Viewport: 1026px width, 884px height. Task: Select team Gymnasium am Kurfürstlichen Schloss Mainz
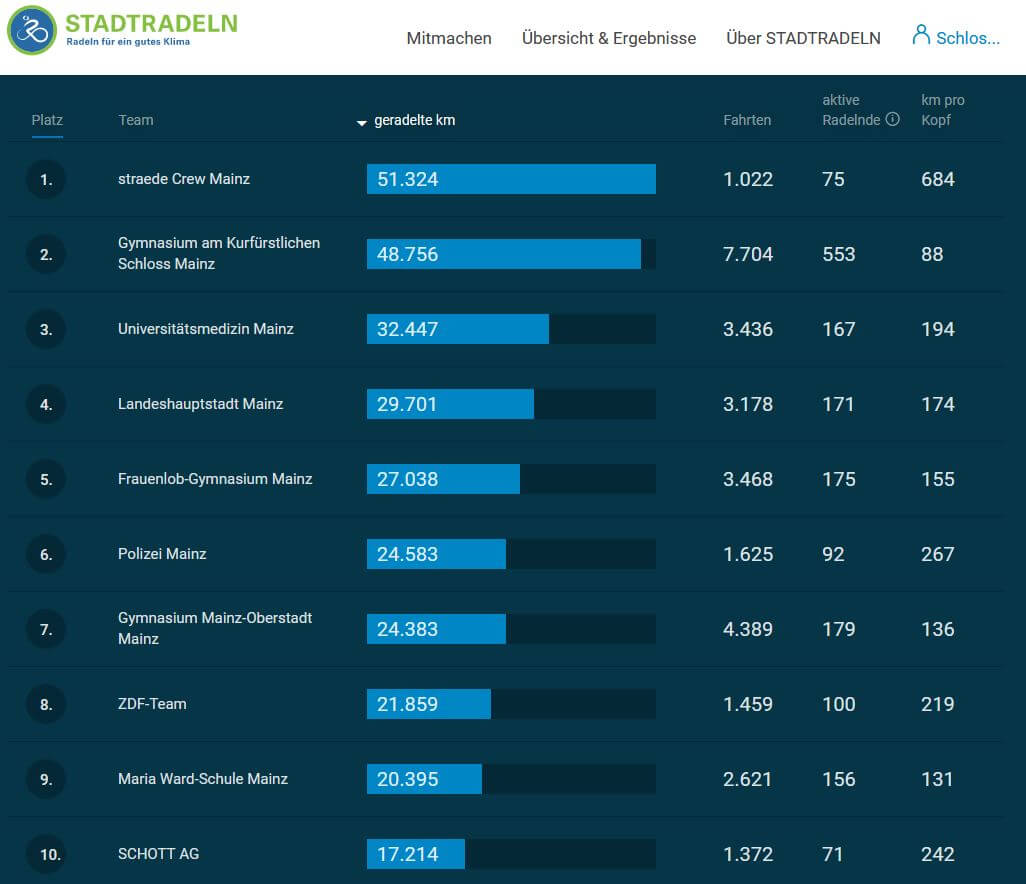point(219,253)
